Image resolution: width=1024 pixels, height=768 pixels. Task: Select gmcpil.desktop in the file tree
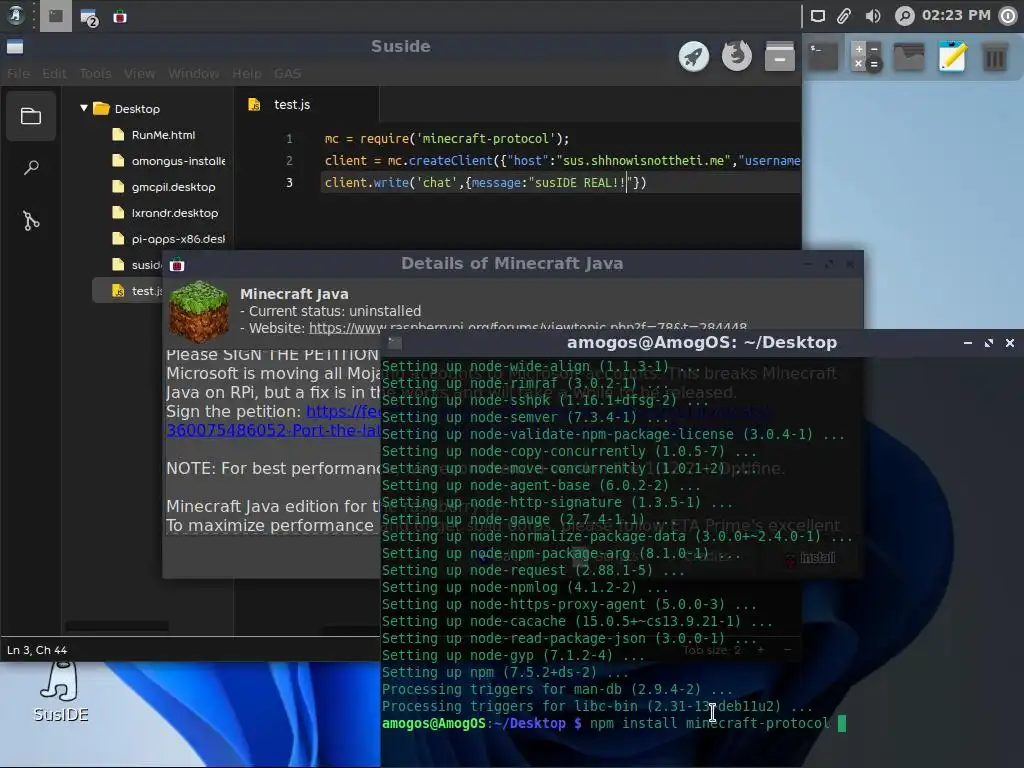[x=163, y=187]
